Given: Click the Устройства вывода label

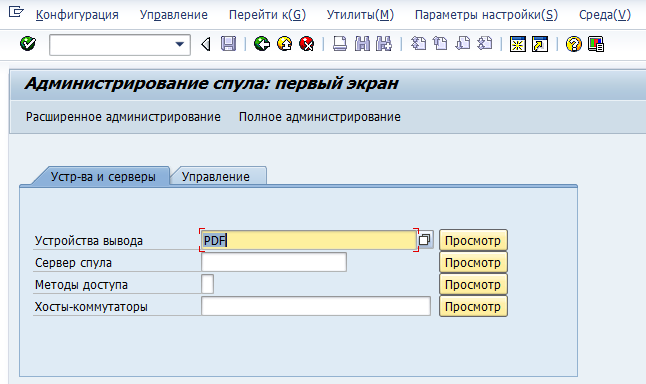Looking at the screenshot, I should [89, 241].
